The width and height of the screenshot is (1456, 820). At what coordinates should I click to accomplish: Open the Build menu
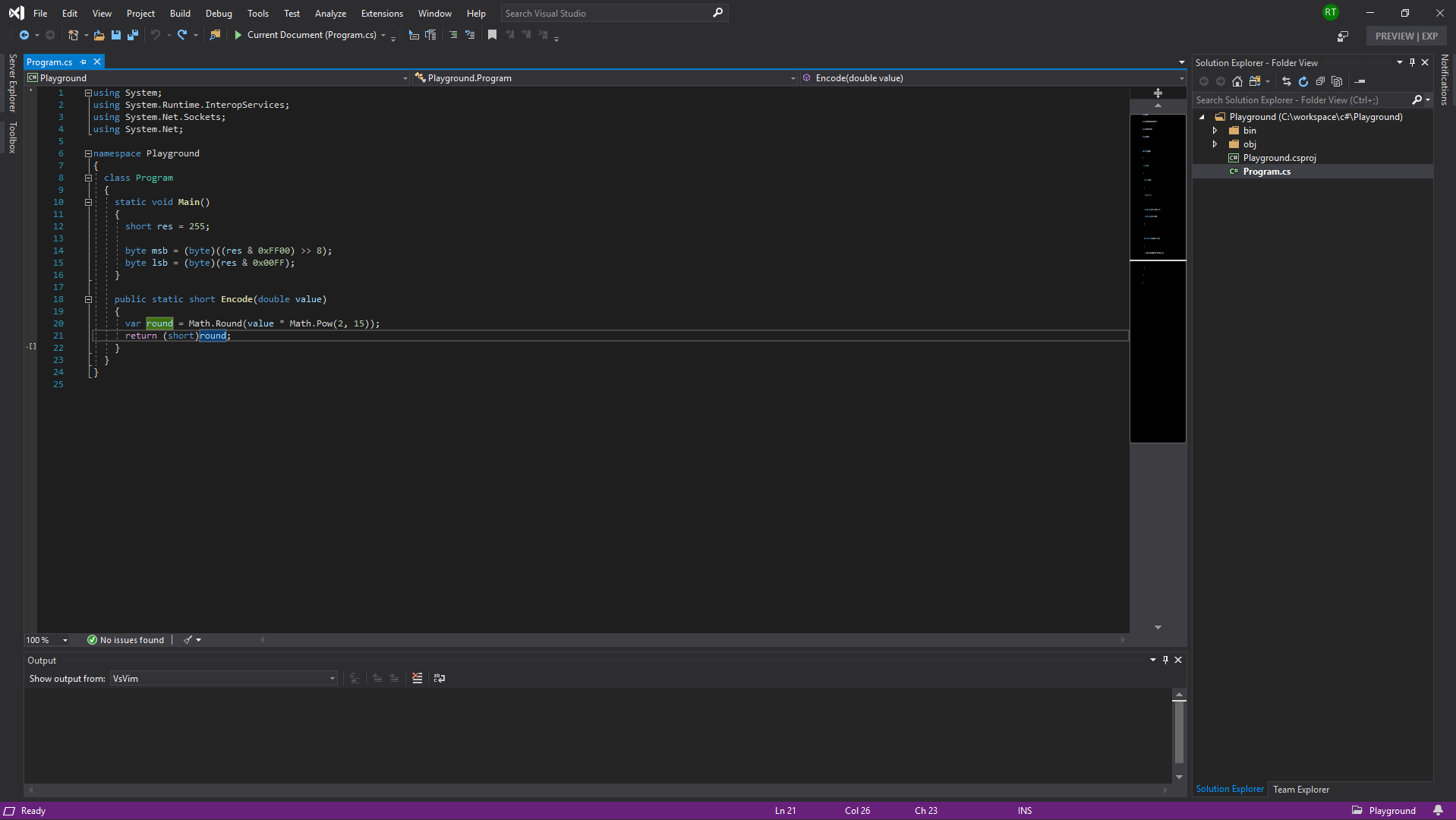coord(180,14)
